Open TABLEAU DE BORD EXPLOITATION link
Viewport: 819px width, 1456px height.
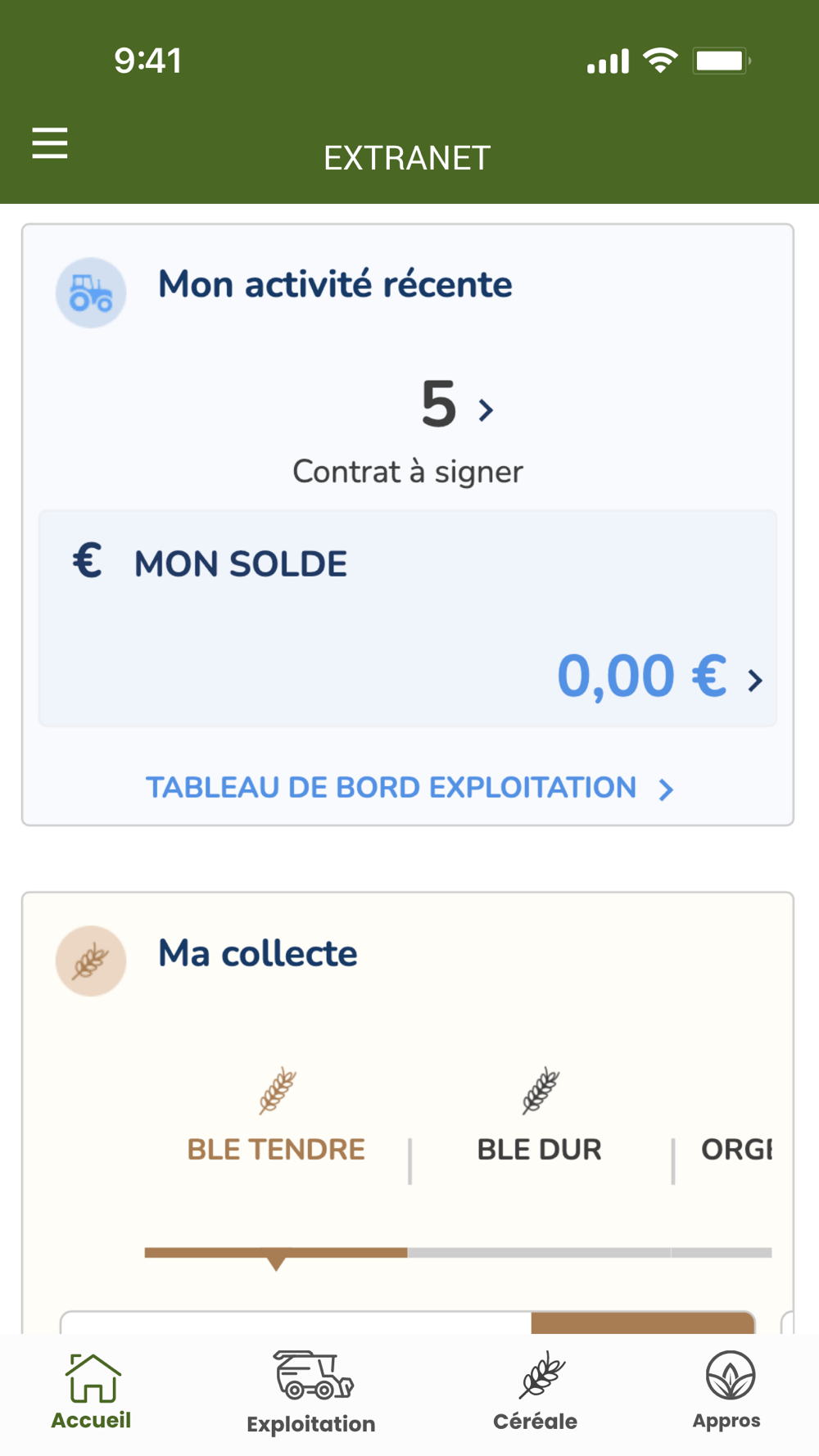pos(391,788)
